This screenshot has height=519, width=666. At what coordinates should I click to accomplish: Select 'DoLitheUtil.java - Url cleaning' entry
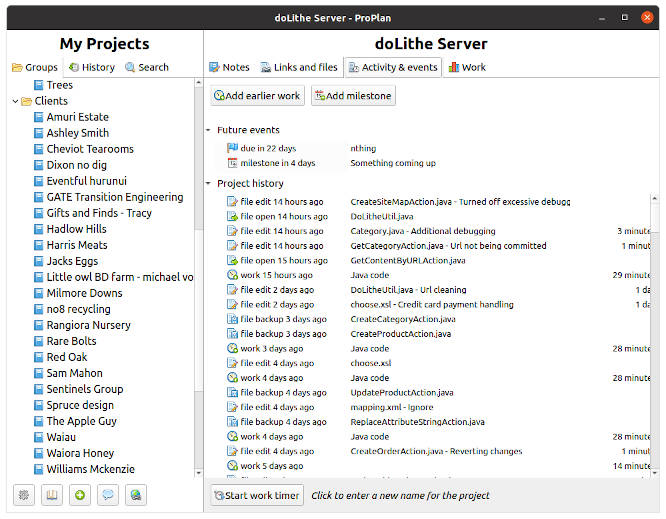[408, 290]
